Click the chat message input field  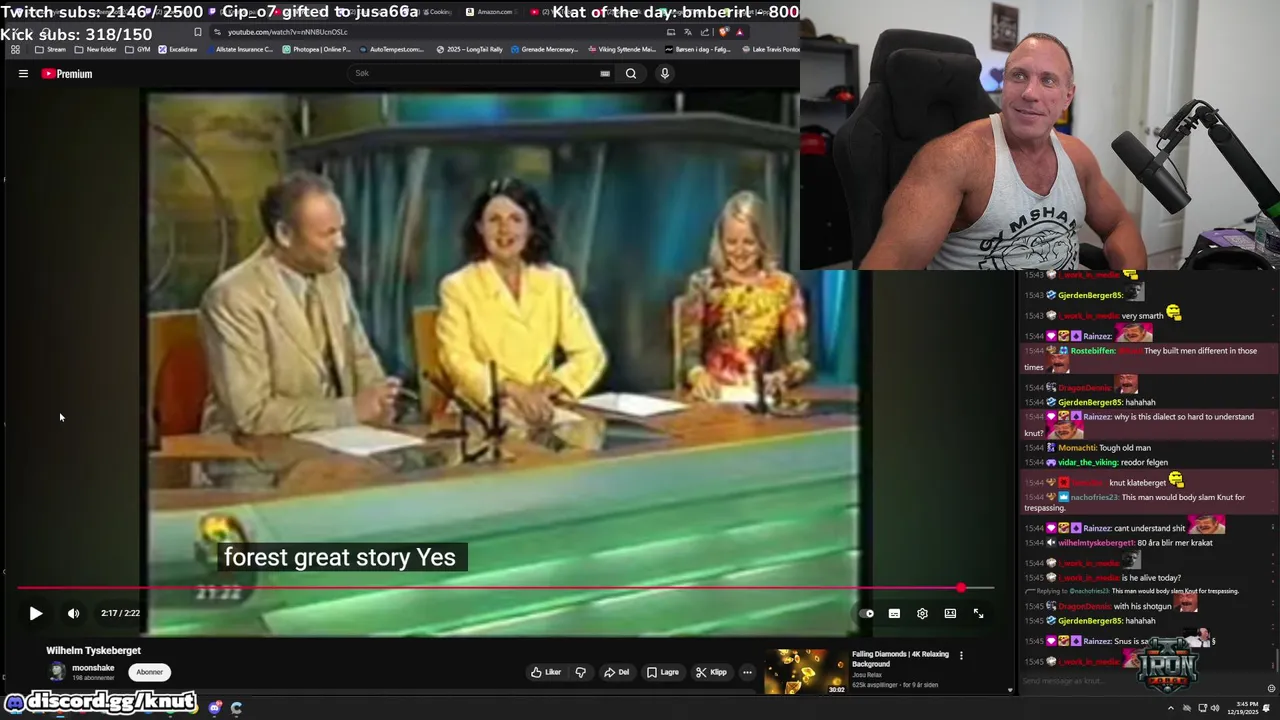pyautogui.click(x=1140, y=682)
